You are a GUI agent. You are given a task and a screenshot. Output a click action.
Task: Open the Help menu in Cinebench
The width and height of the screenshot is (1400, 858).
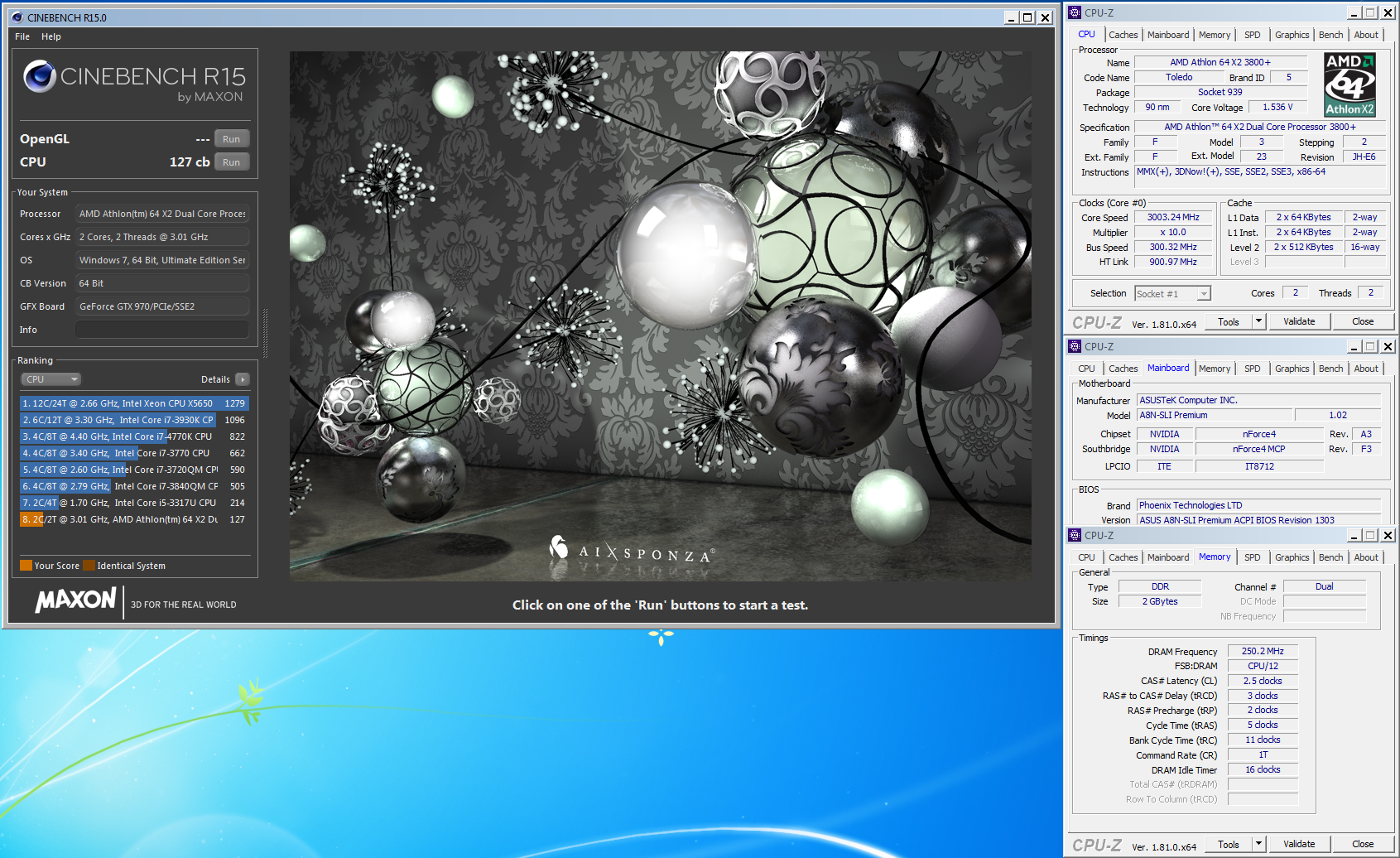[x=51, y=36]
